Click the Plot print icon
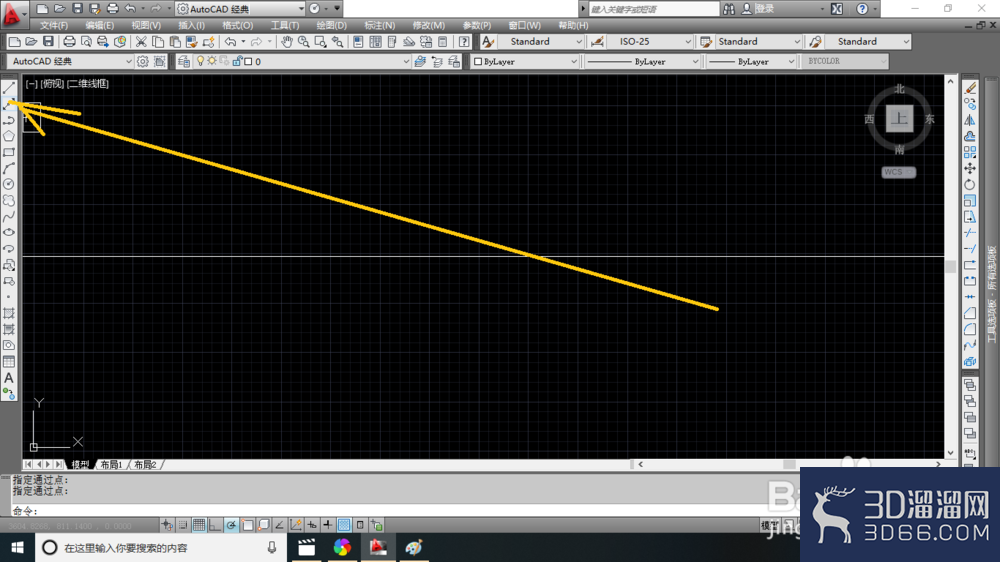 pos(69,41)
